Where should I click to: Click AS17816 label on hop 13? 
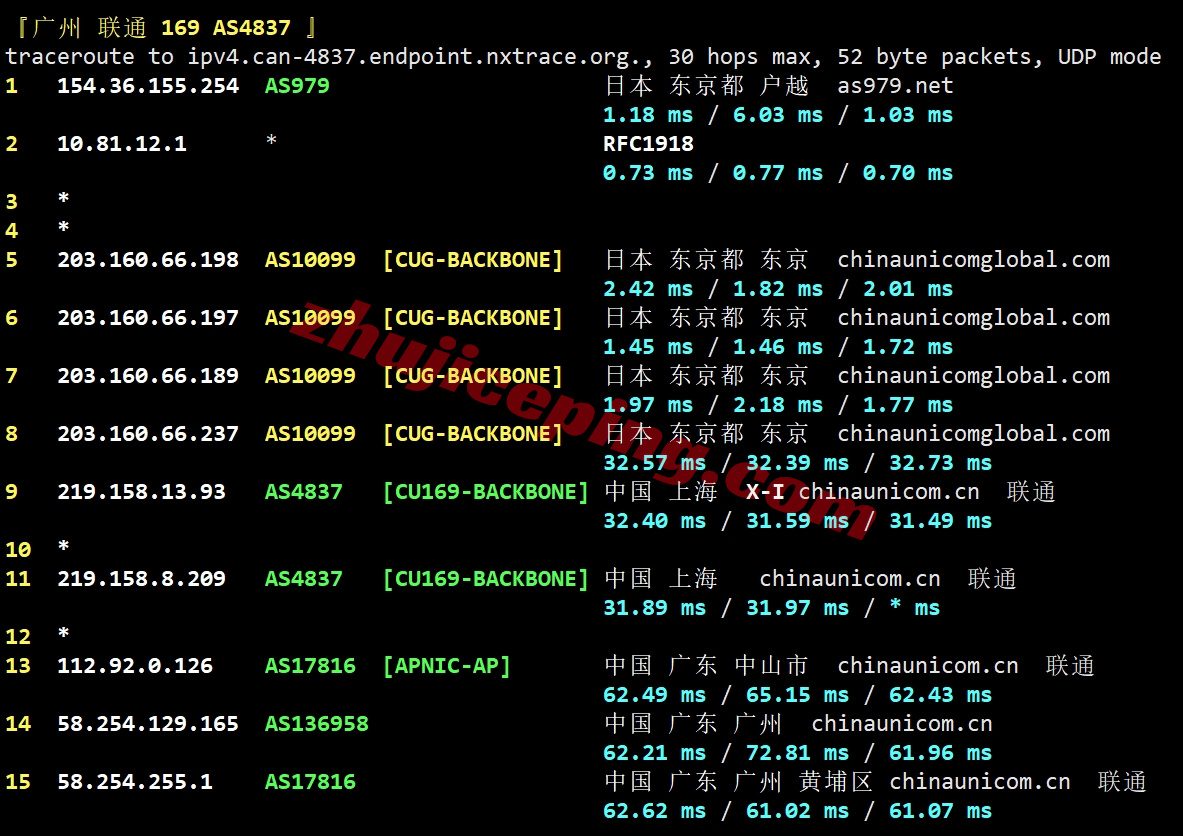tap(310, 666)
